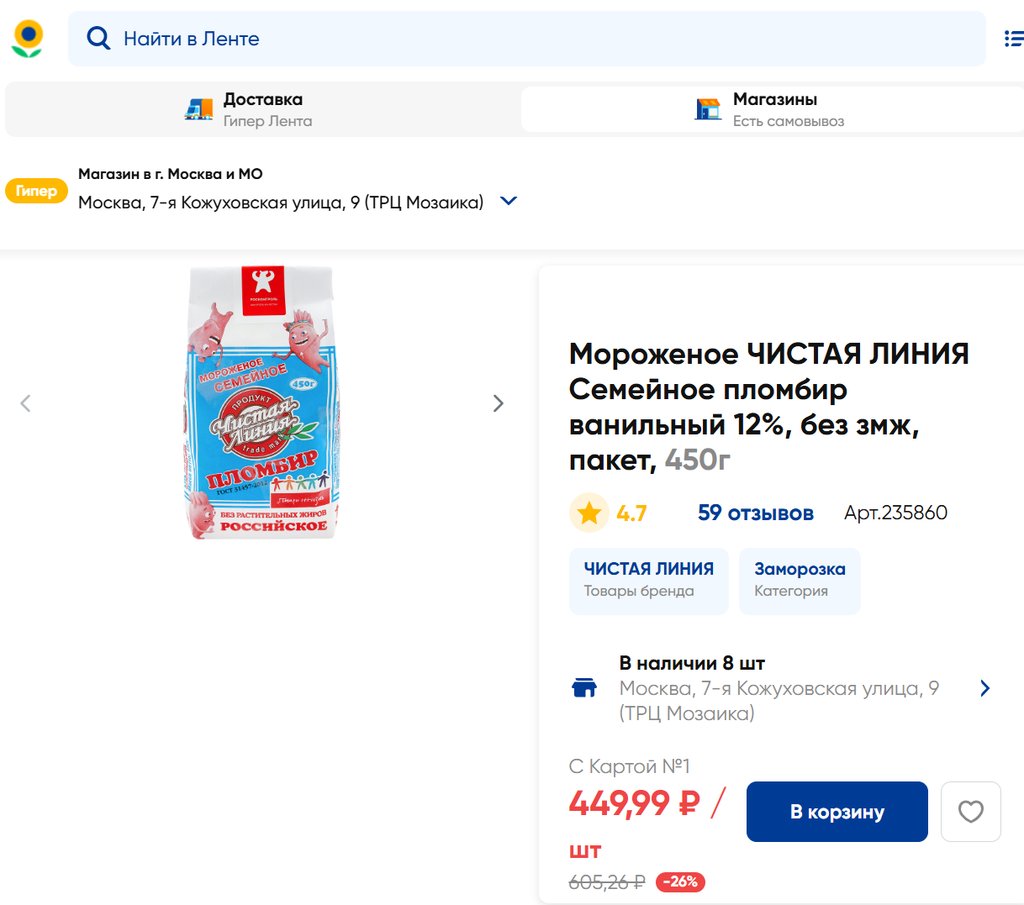Add product to favorites with heart
Screen dimensions: 1024x905
(x=970, y=811)
